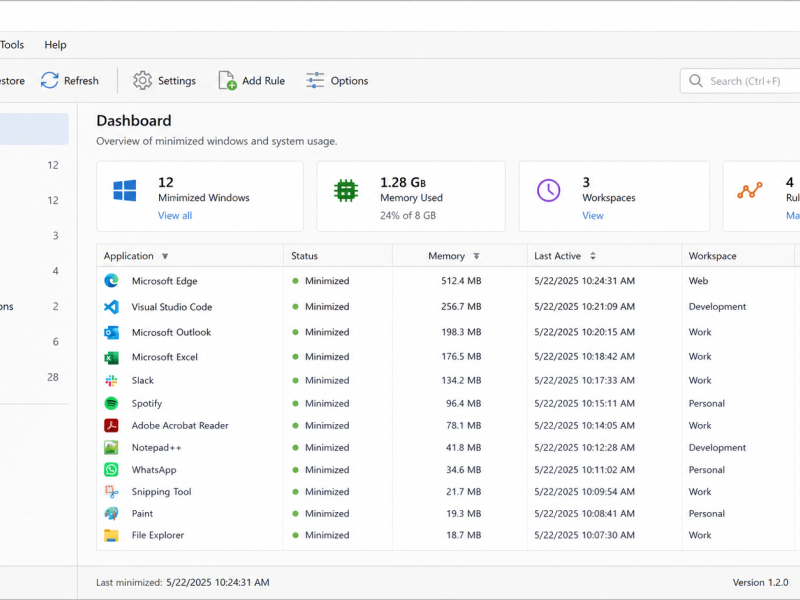Viewport: 800px width, 600px height.
Task: Click the 18.7 MB memory value
Action: coord(463,535)
